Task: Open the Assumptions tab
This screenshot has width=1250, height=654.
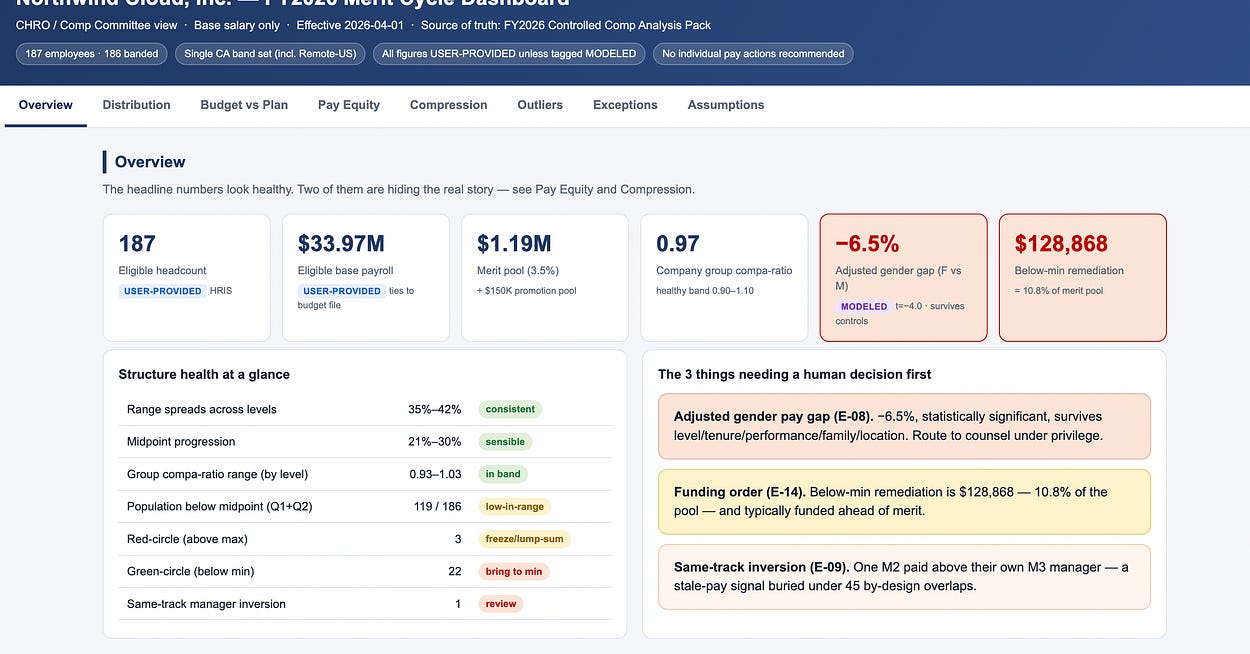Action: tap(726, 105)
